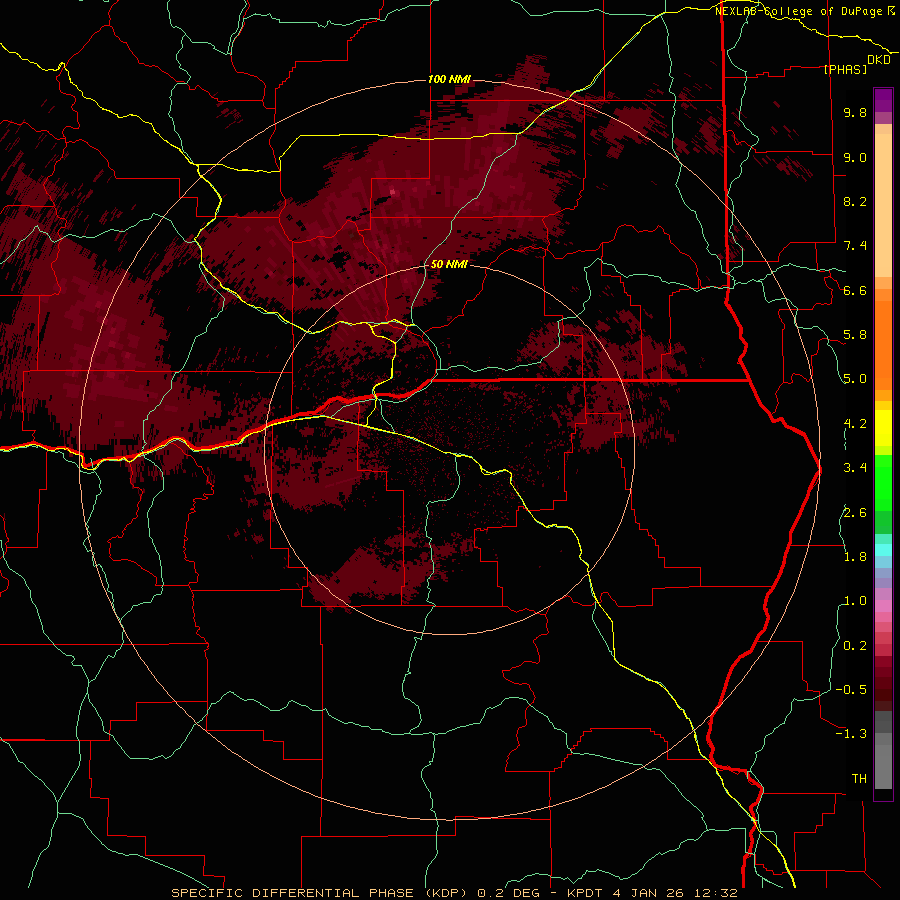Click the -1.3 legend value

pyautogui.click(x=851, y=734)
